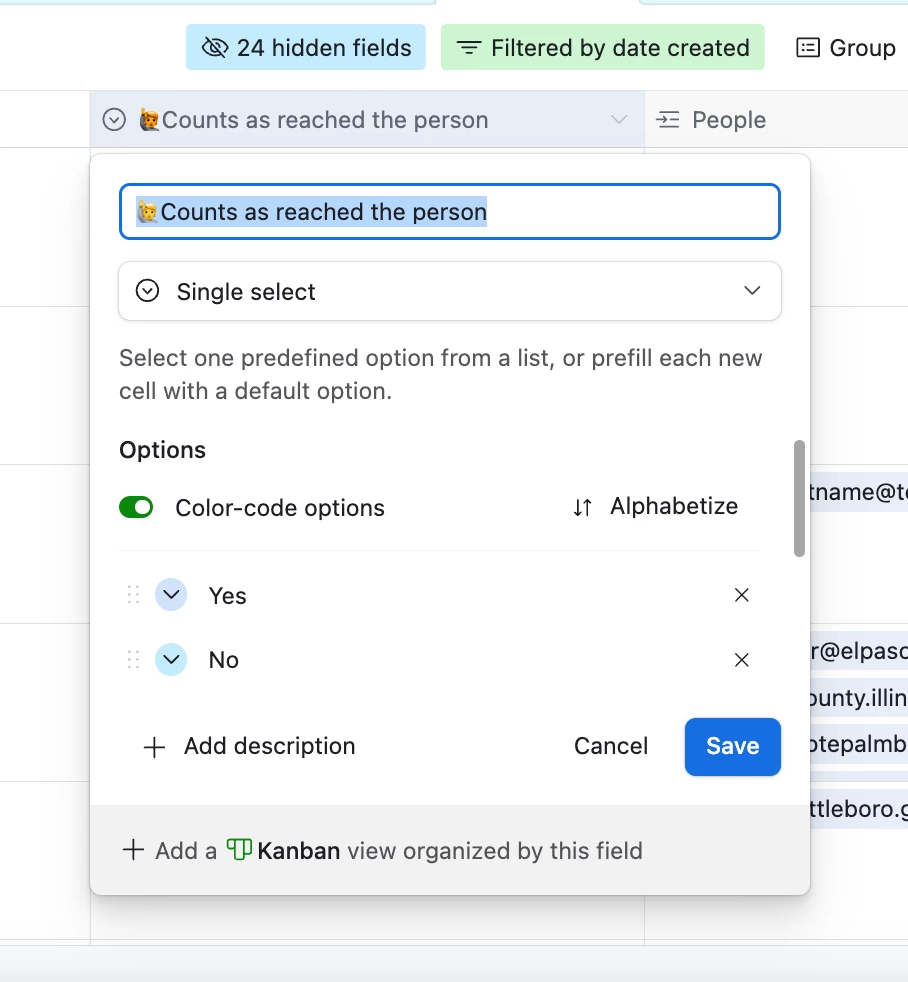Click Cancel to discard field changes
The image size is (908, 982).
611,746
